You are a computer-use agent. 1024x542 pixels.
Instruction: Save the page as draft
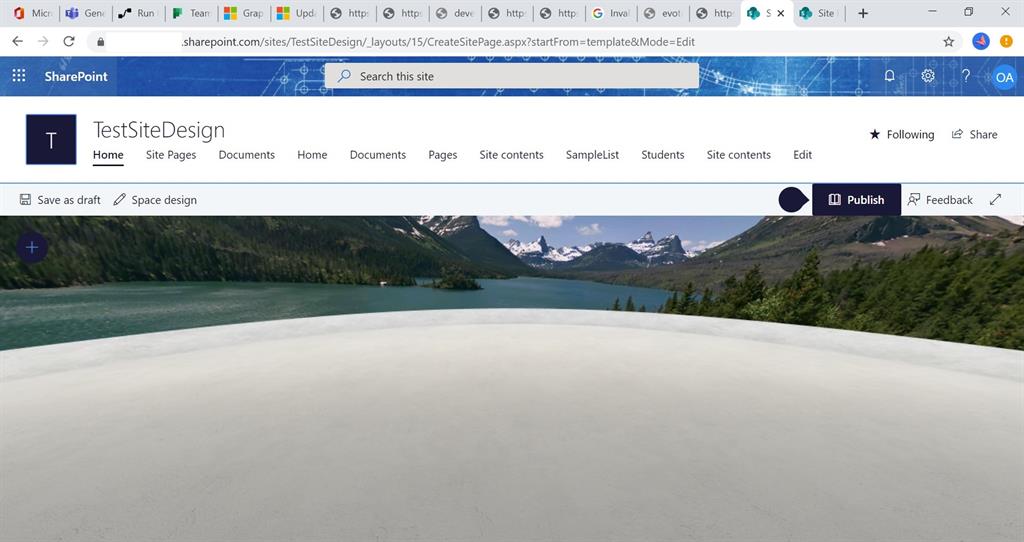[x=60, y=200]
